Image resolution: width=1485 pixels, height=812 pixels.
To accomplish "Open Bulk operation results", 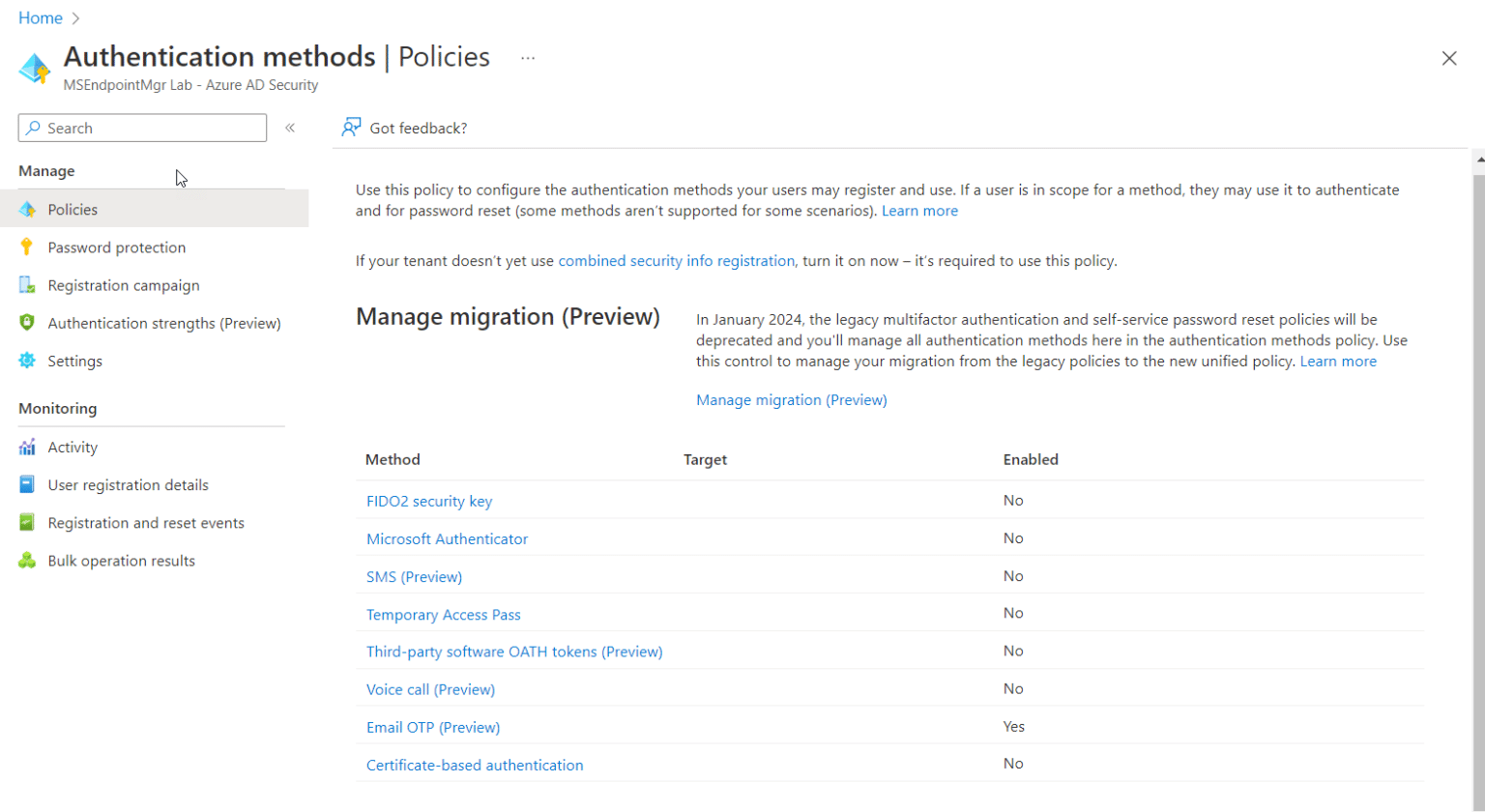I will [x=122, y=560].
